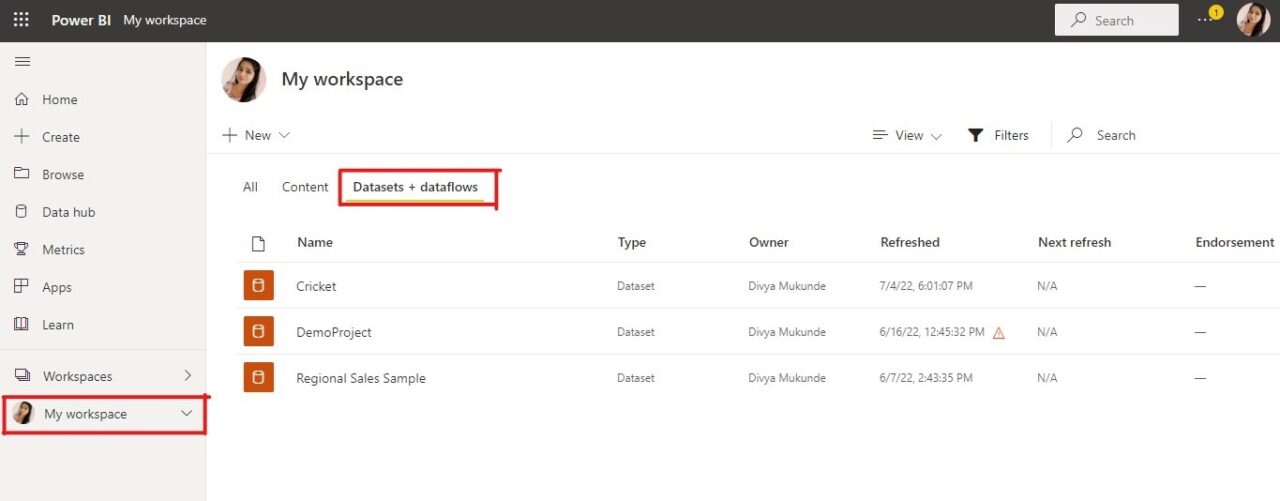Screen dimensions: 1280x501
Task: Open Metrics trophy icon
Action: (x=22, y=249)
